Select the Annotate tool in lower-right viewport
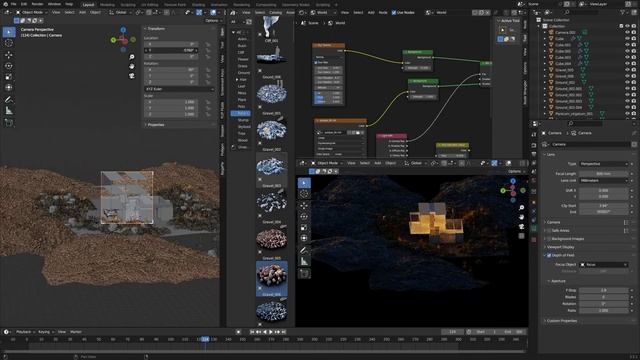The height and width of the screenshot is (360, 640). [x=304, y=250]
